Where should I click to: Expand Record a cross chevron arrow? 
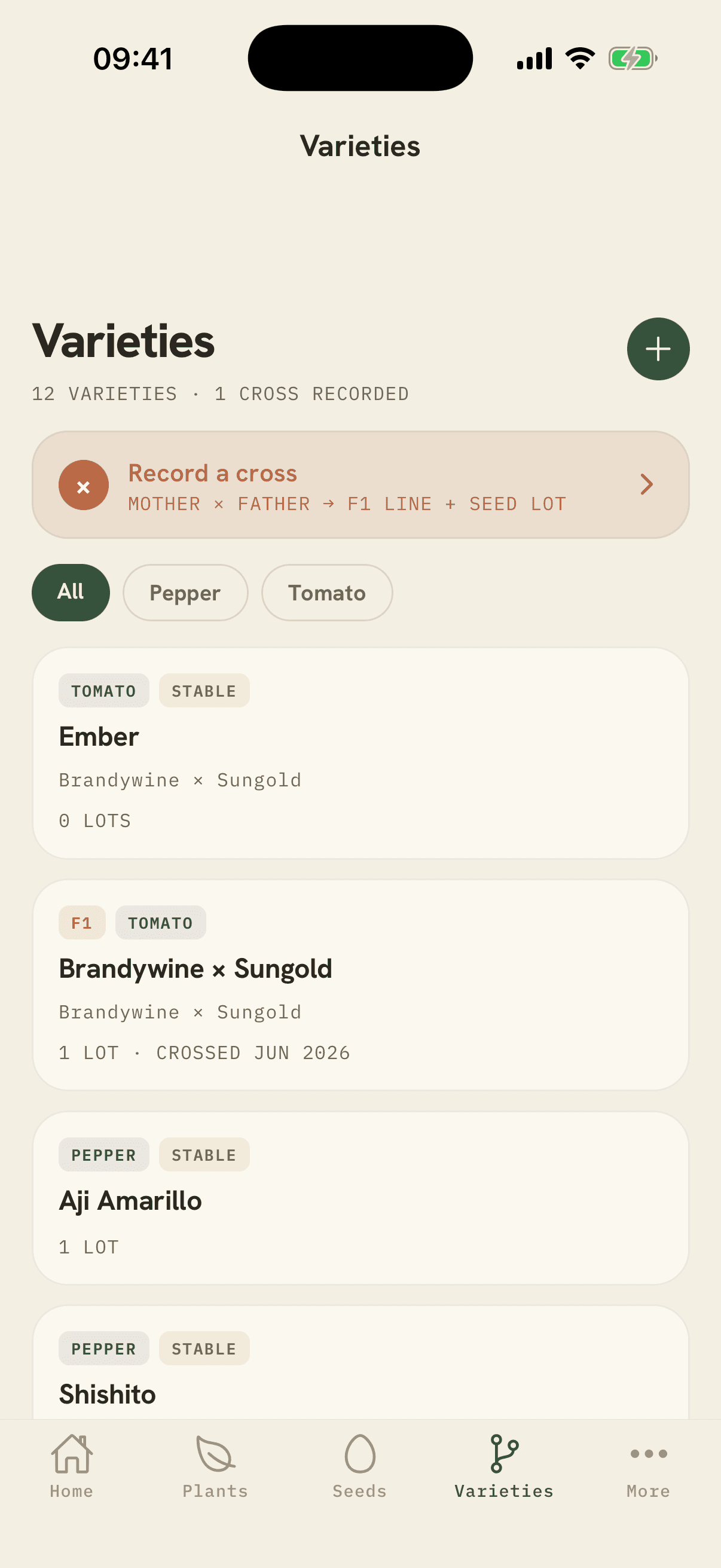point(646,484)
